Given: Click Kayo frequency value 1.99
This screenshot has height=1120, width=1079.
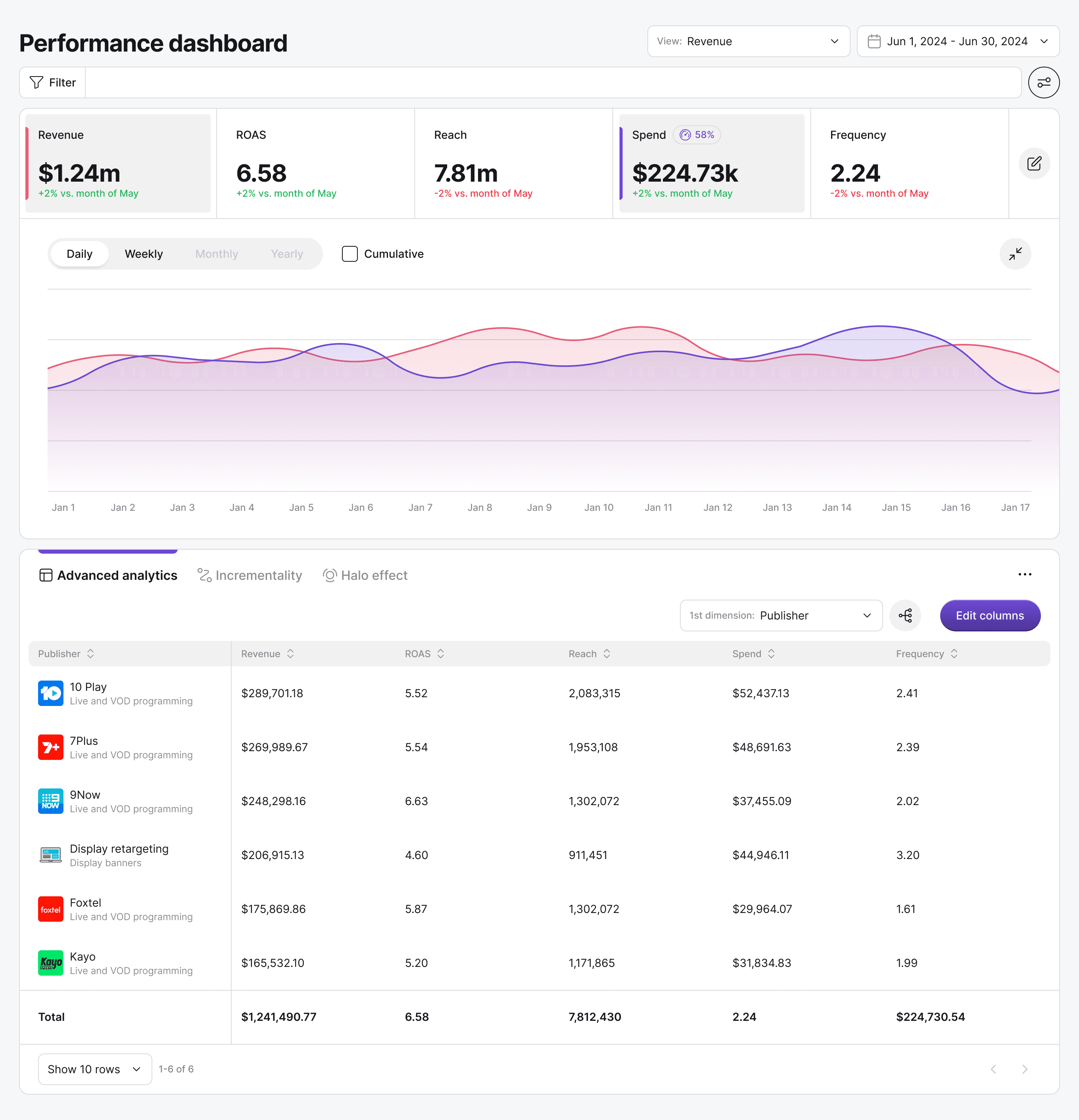Looking at the screenshot, I should [907, 963].
